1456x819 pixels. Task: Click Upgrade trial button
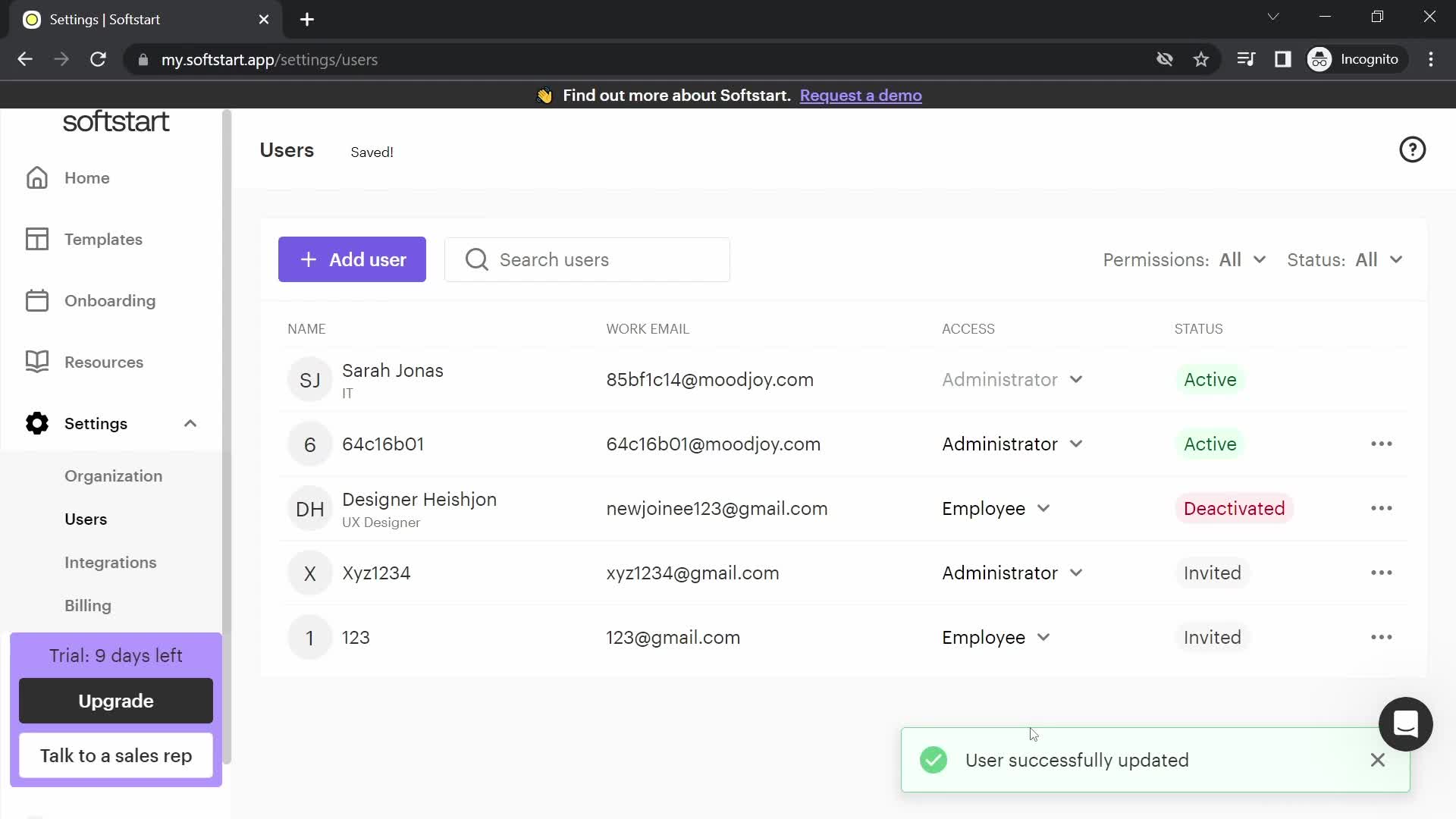point(116,700)
